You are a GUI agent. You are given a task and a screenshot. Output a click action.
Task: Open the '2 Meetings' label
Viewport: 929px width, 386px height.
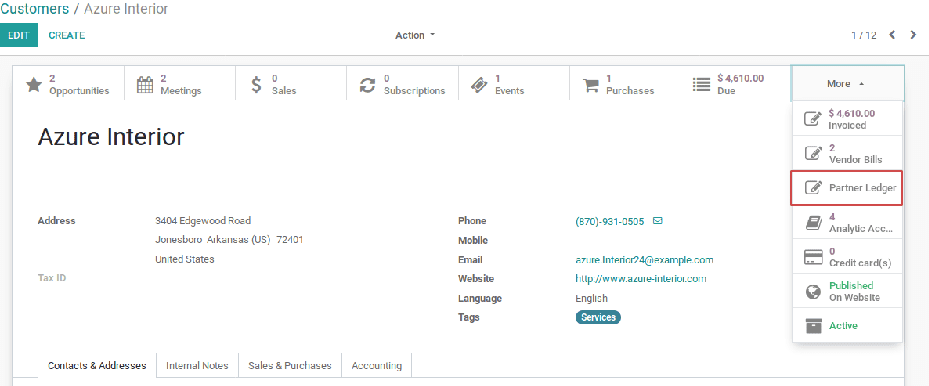[x=181, y=85]
